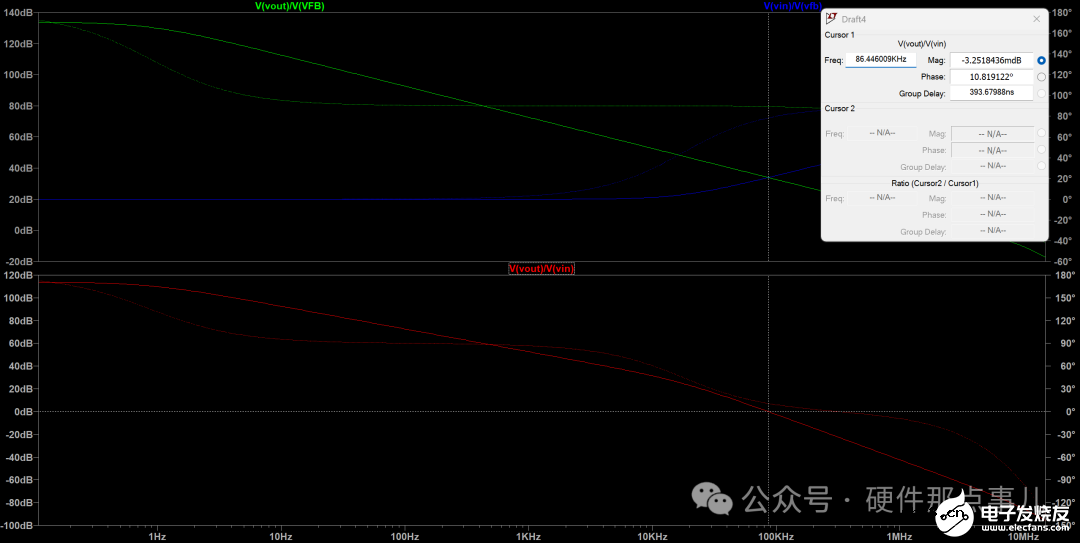Click the Cursor 1 Group Delay value field
The height and width of the screenshot is (543, 1080).
pos(991,93)
